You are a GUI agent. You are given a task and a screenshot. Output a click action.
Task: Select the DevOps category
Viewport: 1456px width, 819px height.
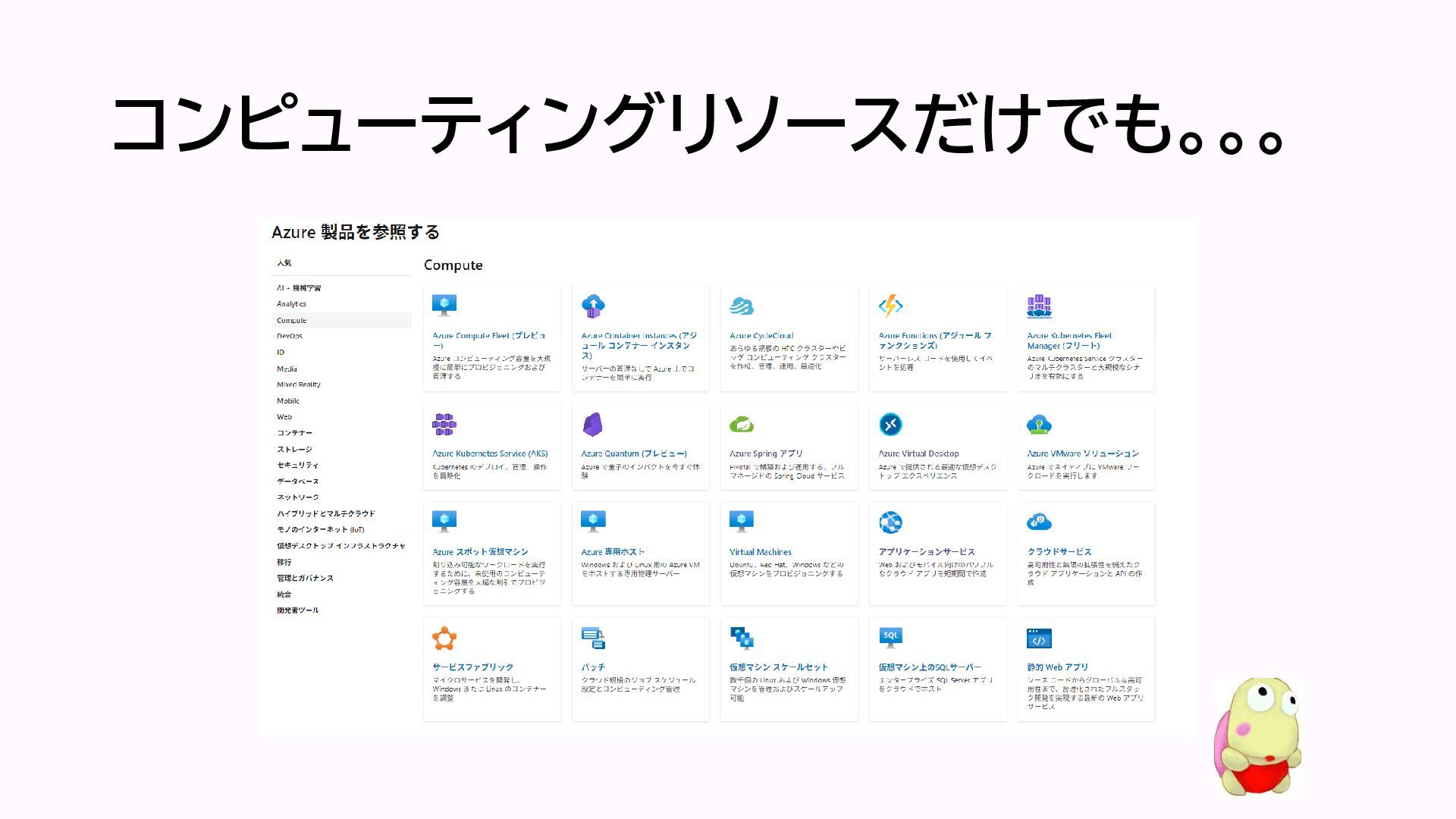[290, 336]
